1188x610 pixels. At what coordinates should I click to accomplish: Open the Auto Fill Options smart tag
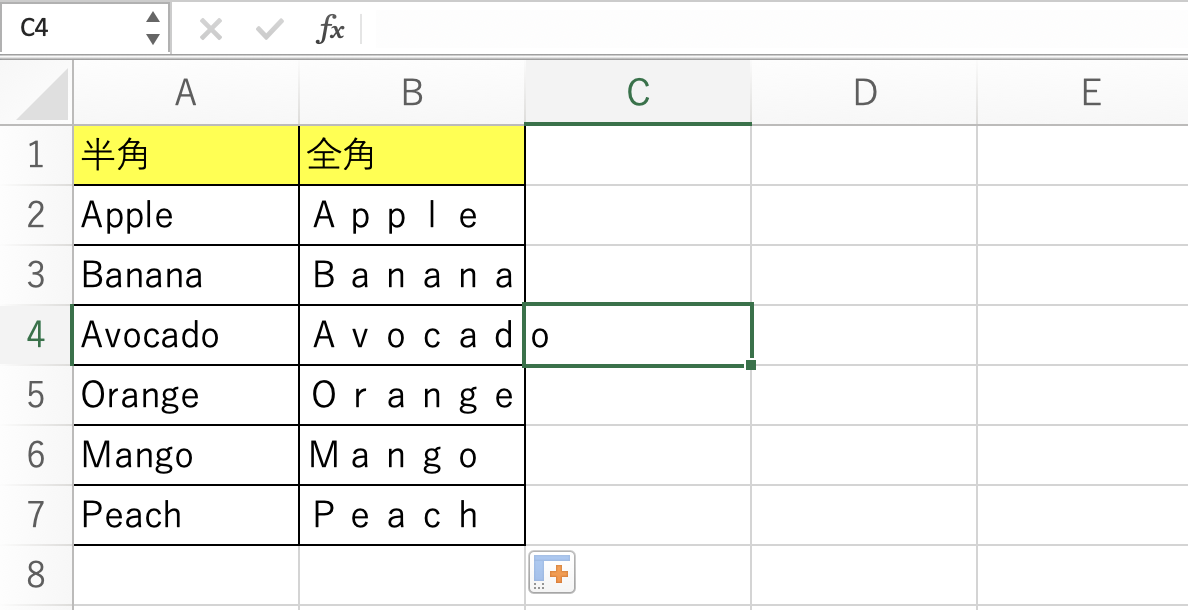click(551, 570)
